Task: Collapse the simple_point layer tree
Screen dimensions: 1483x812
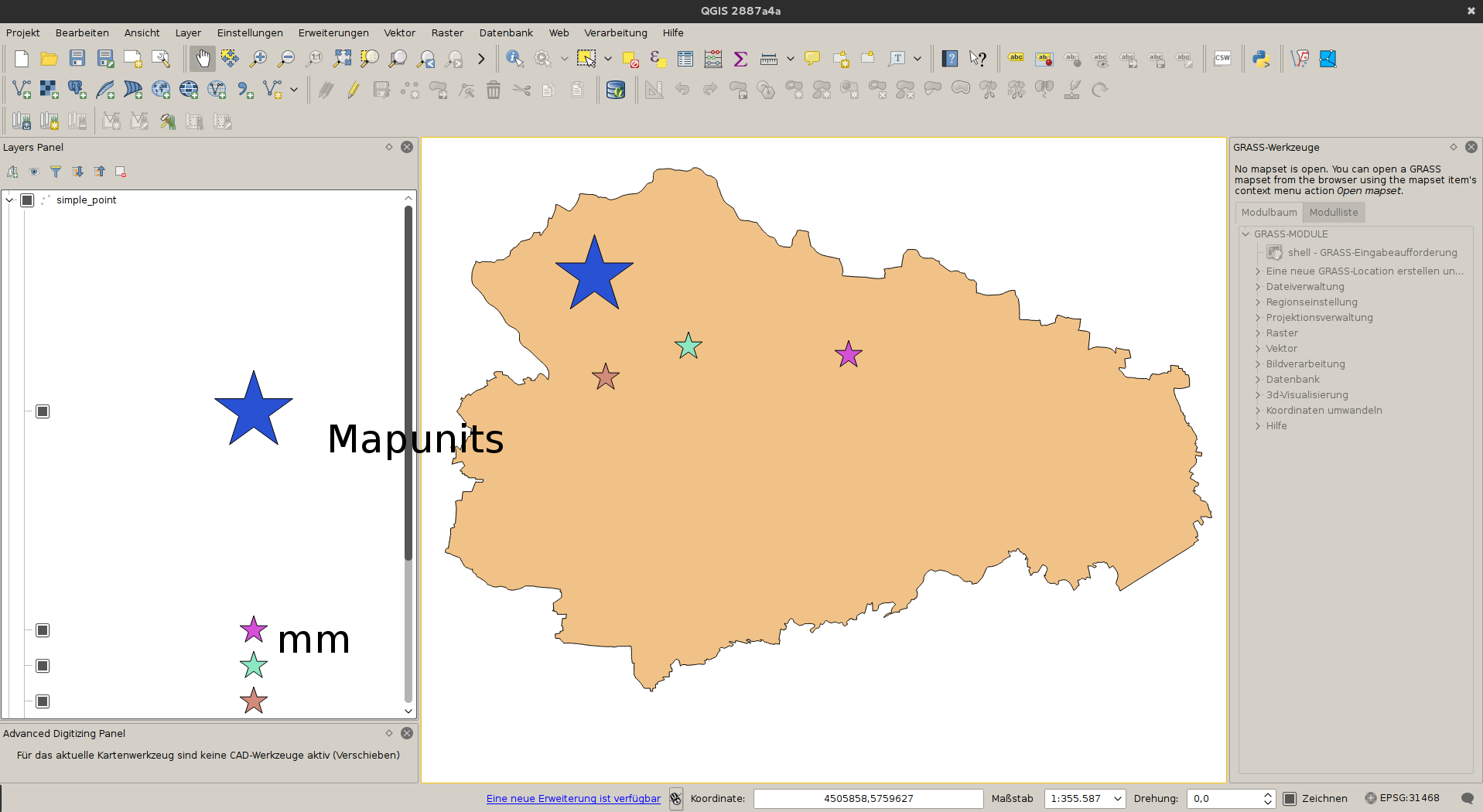Action: click(9, 200)
